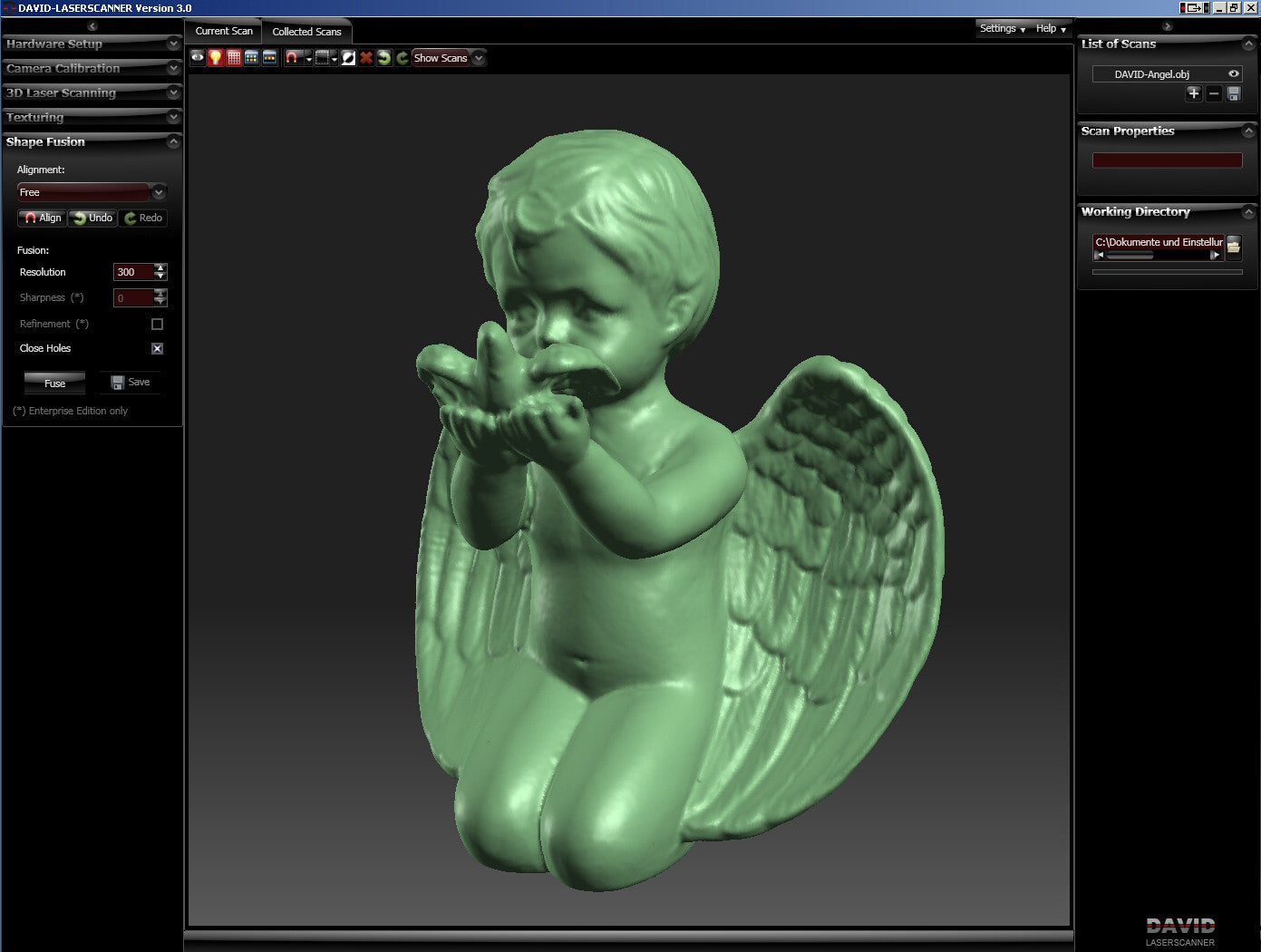This screenshot has width=1261, height=952.
Task: Click the Align button in Shape Fusion
Action: tap(42, 218)
